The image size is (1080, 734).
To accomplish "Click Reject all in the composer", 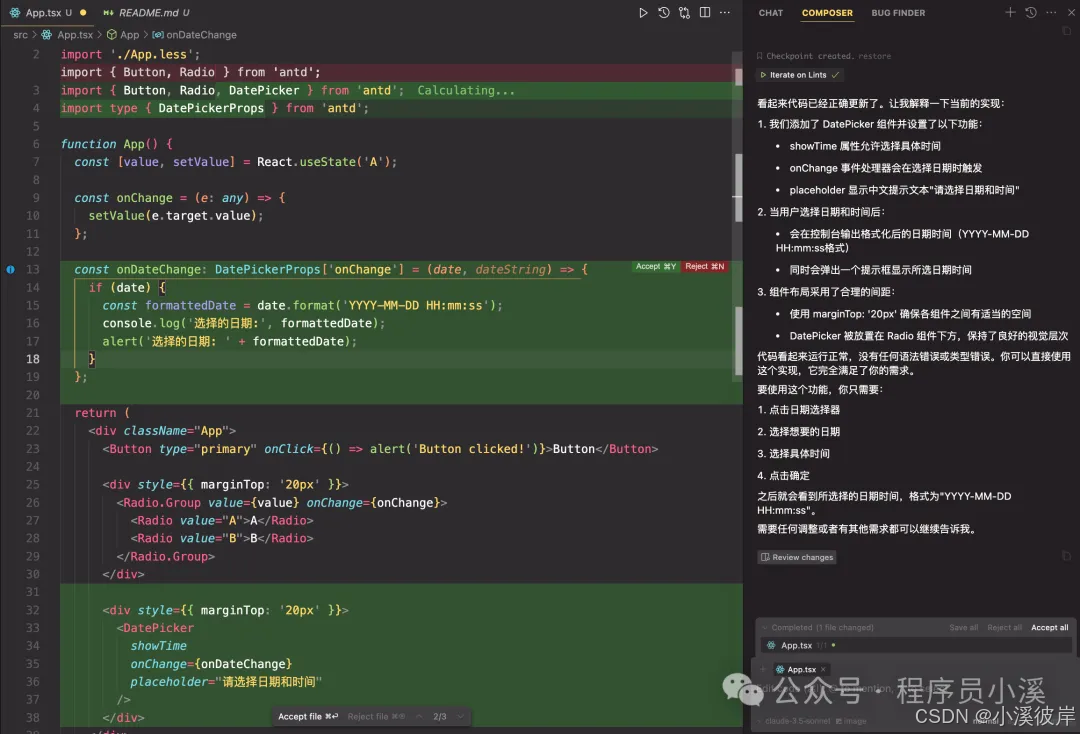I will 1004,627.
